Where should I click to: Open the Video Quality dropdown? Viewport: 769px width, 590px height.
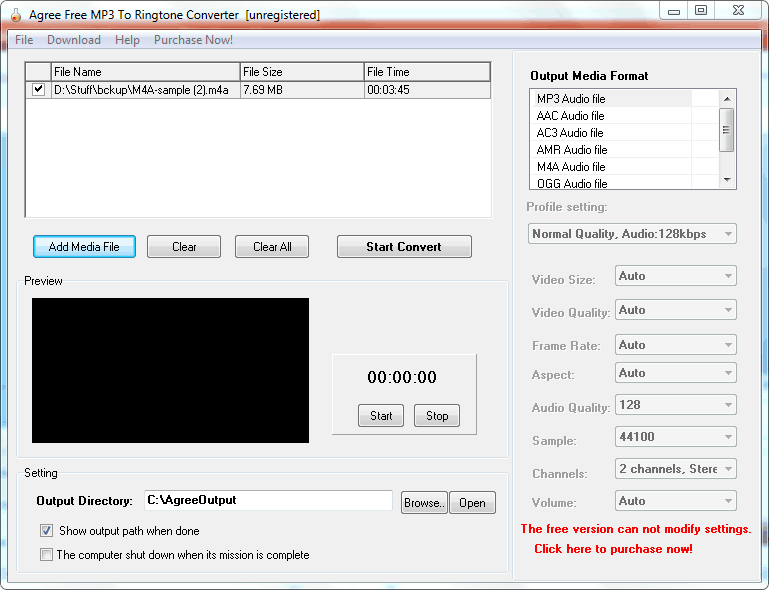click(676, 310)
